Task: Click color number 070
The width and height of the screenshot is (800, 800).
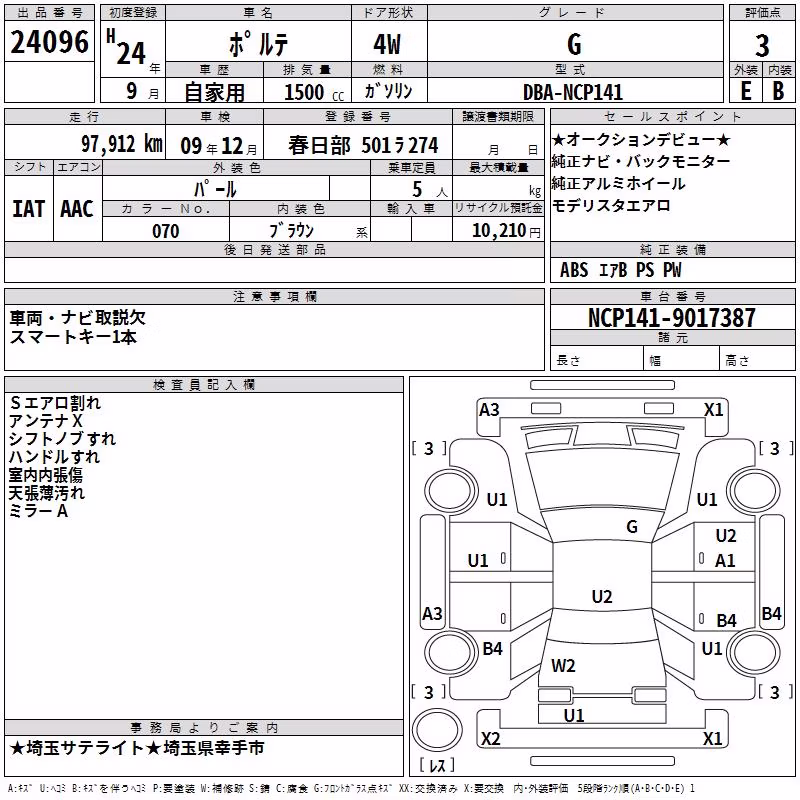Action: 166,231
